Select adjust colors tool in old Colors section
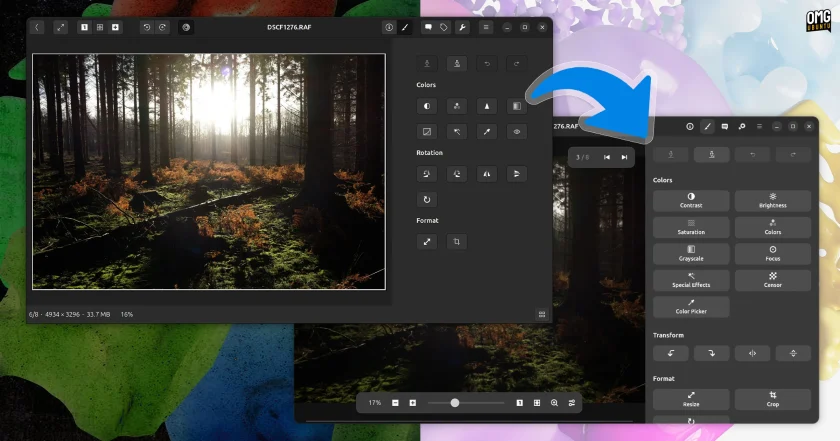 pos(457,106)
